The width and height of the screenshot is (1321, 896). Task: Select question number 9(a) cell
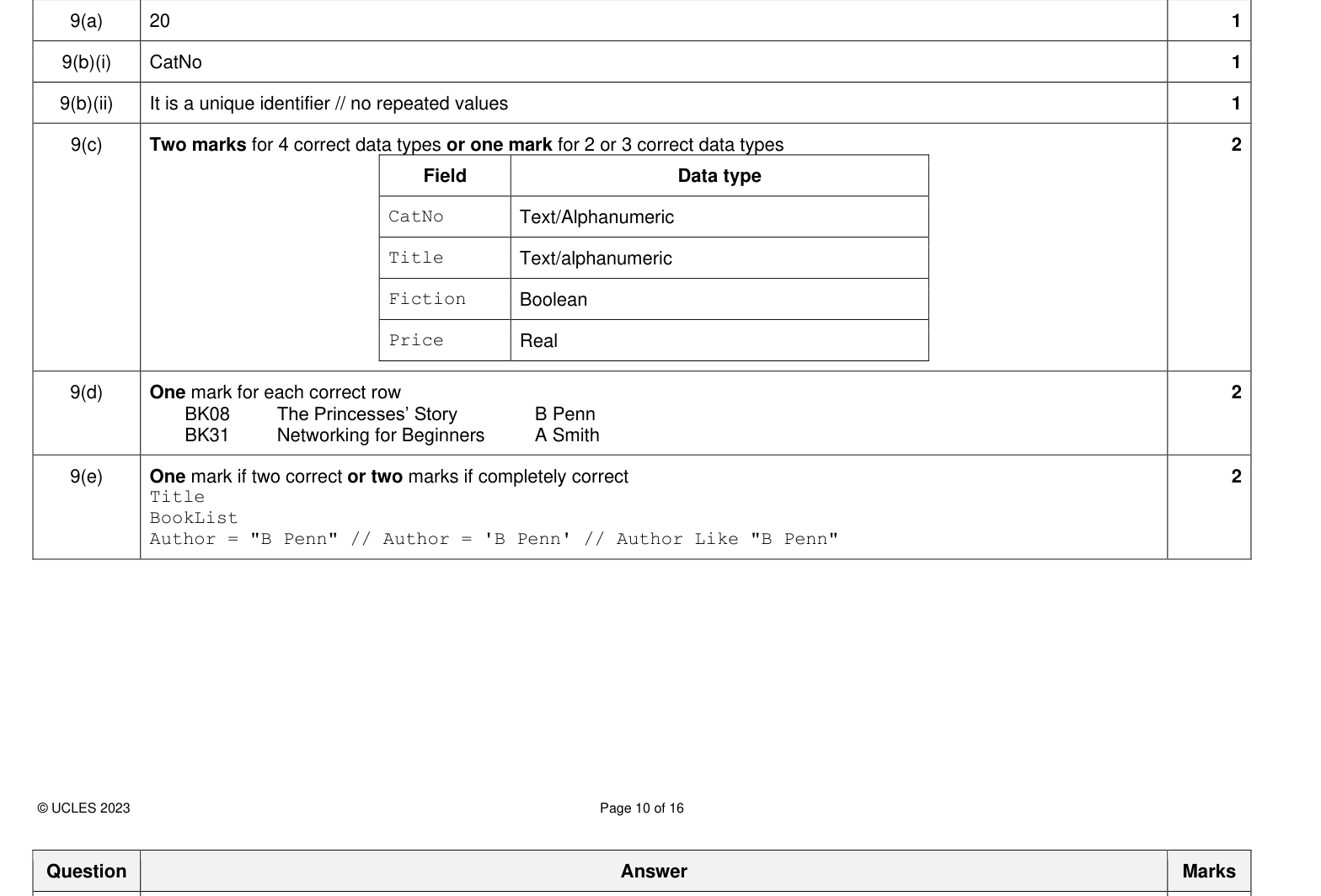point(87,21)
